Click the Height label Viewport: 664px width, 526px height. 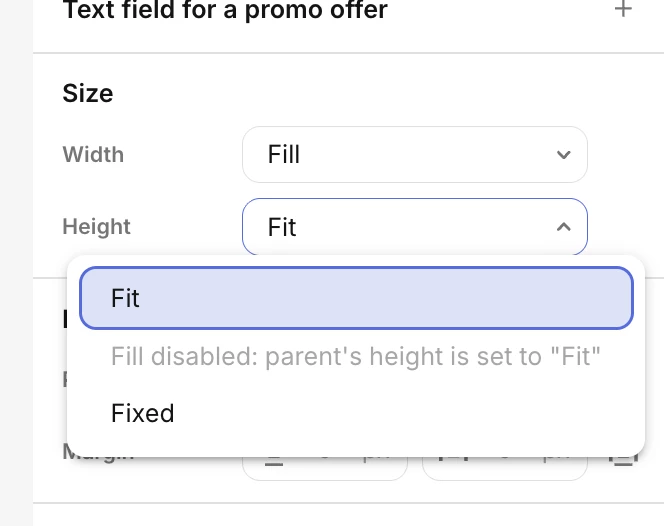click(x=96, y=227)
